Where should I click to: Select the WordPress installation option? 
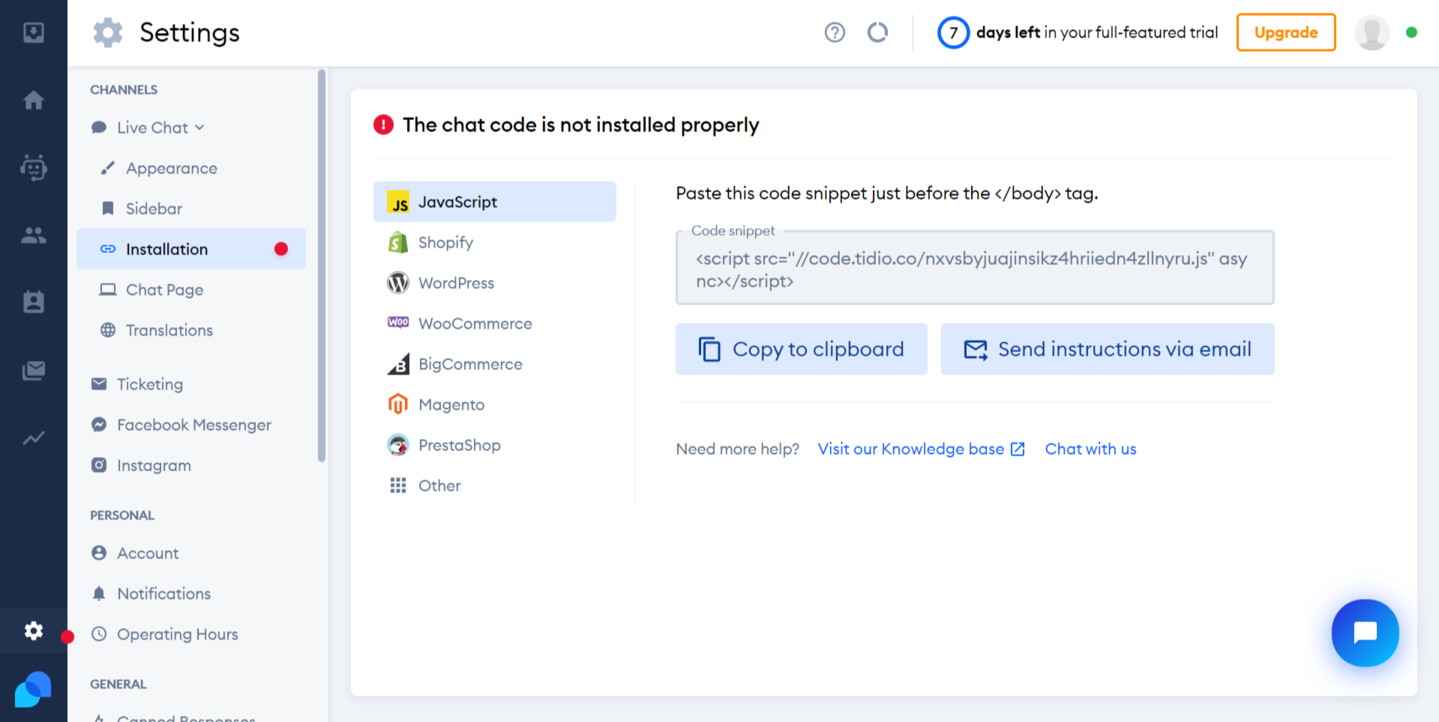click(x=494, y=283)
